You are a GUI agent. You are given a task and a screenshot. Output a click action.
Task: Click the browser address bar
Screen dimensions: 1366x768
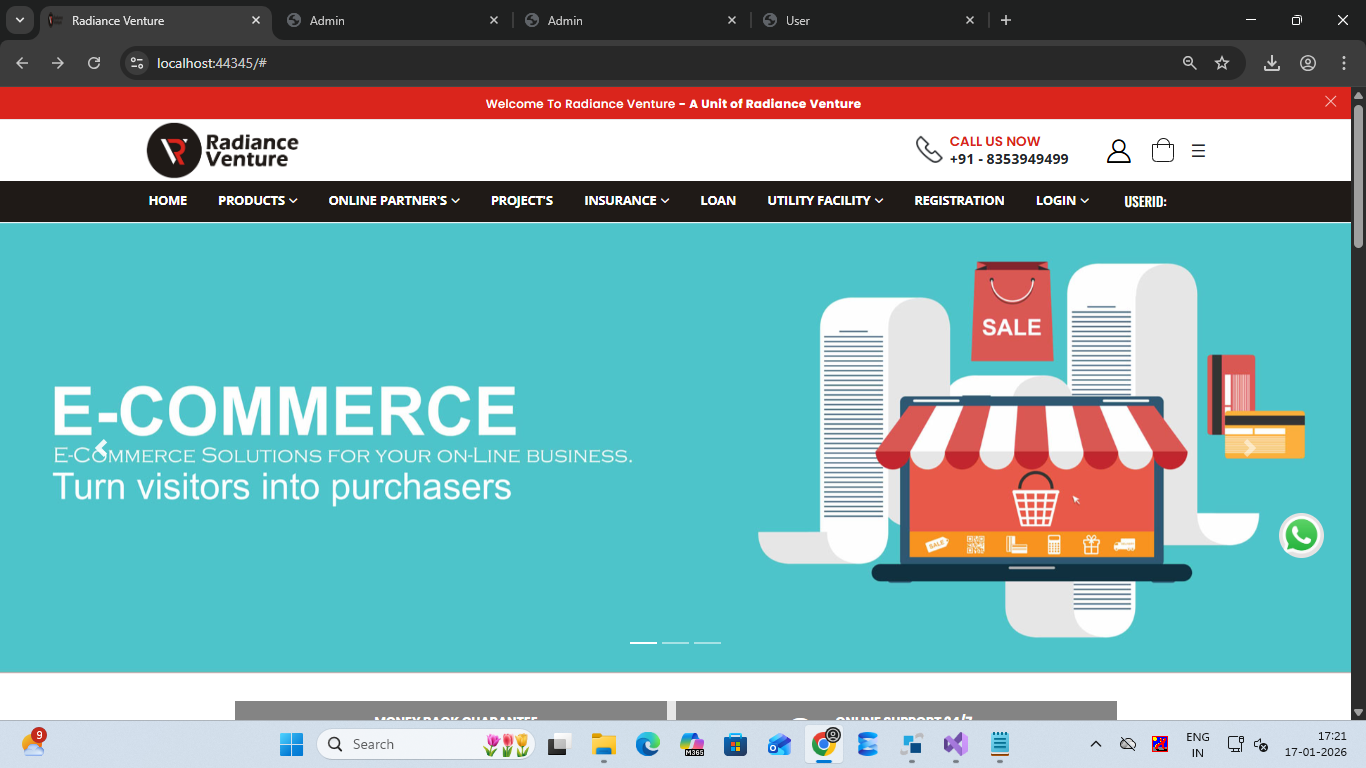point(660,63)
